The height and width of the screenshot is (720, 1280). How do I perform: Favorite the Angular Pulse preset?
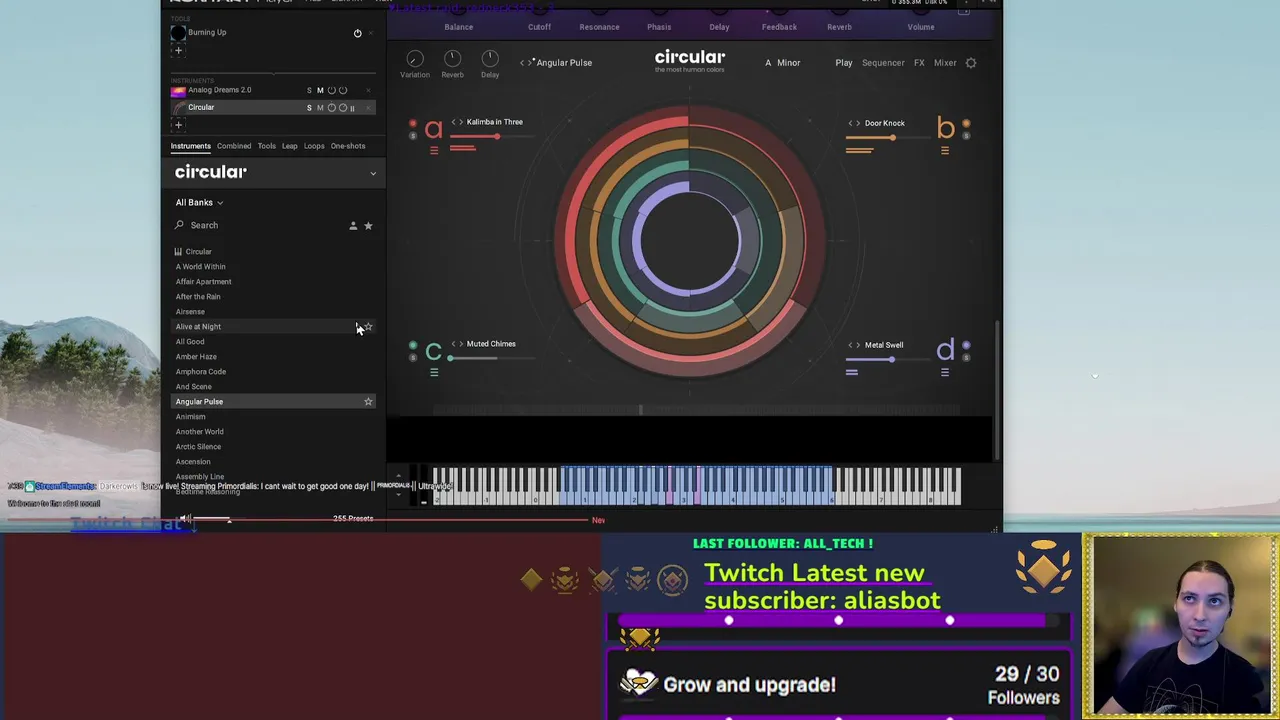[x=368, y=402]
